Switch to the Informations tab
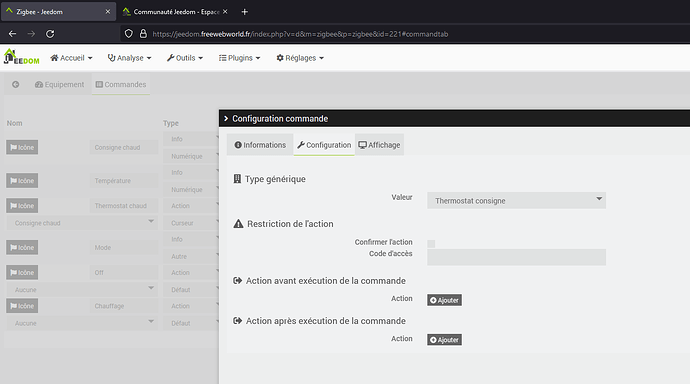The width and height of the screenshot is (690, 384). (x=260, y=145)
